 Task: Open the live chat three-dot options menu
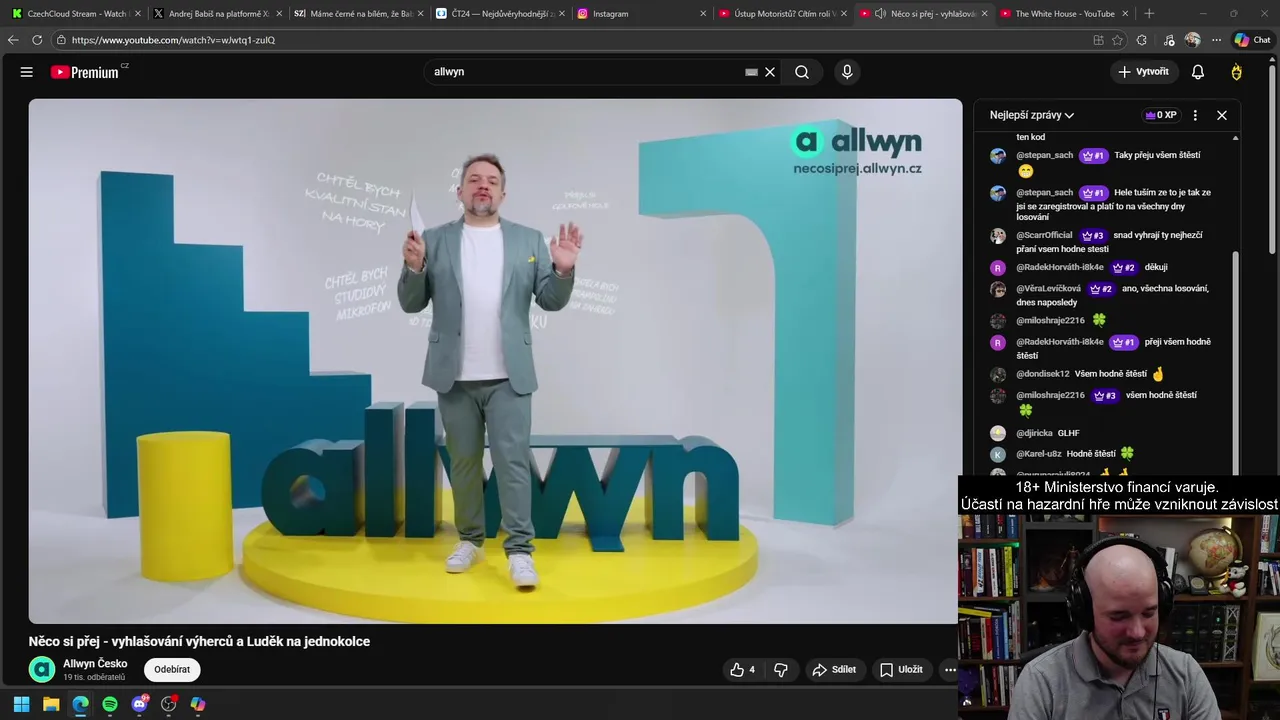1195,115
